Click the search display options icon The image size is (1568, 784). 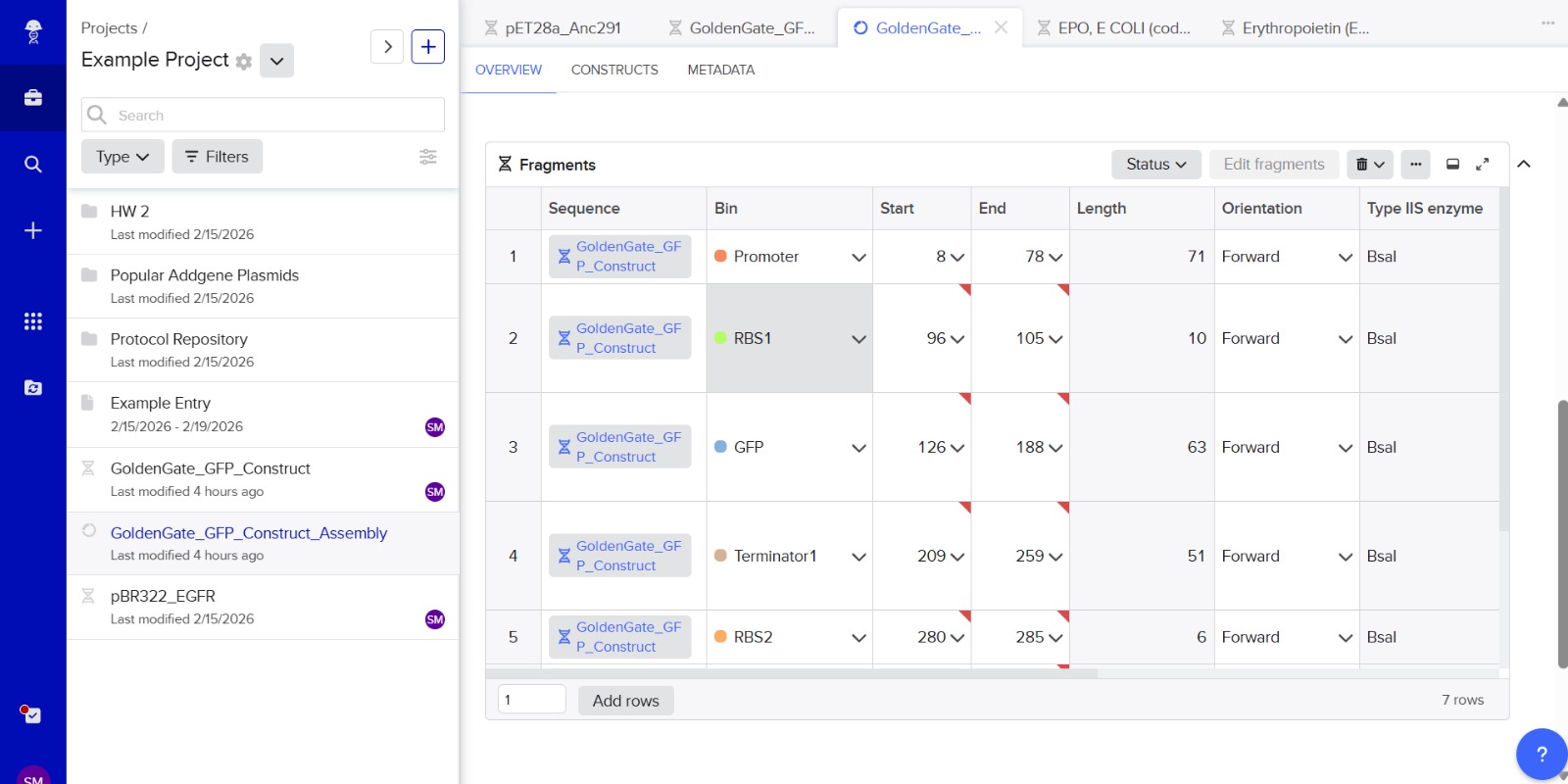pyautogui.click(x=428, y=157)
